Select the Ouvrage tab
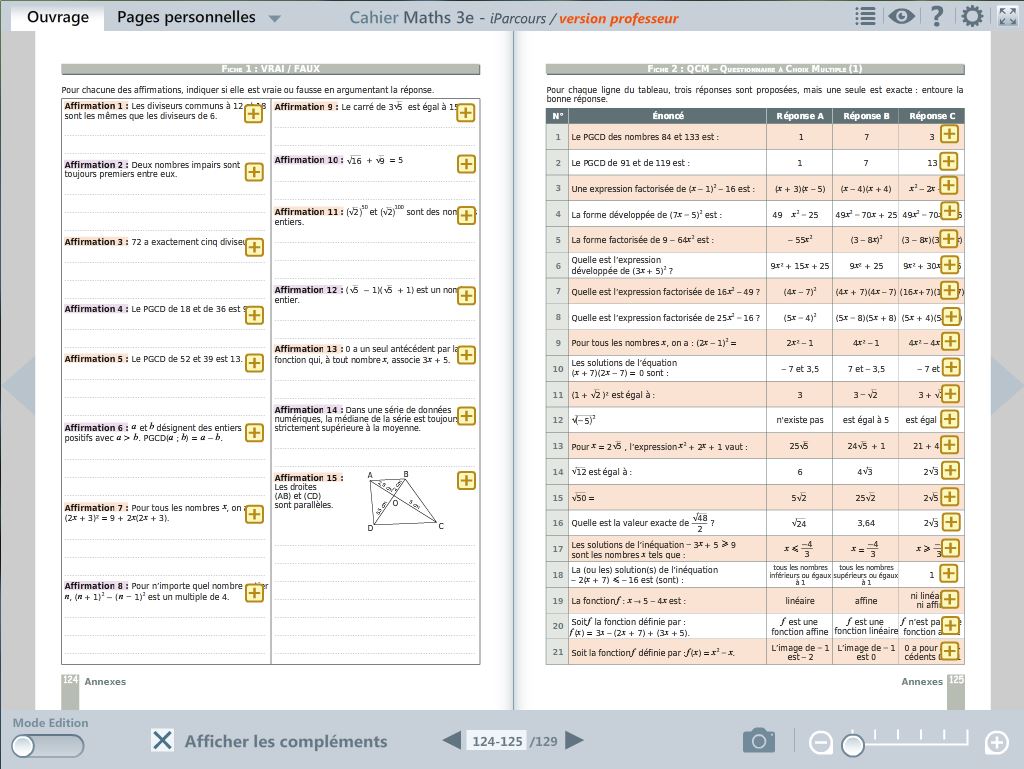Screen dimensions: 1024x769 click(x=58, y=17)
